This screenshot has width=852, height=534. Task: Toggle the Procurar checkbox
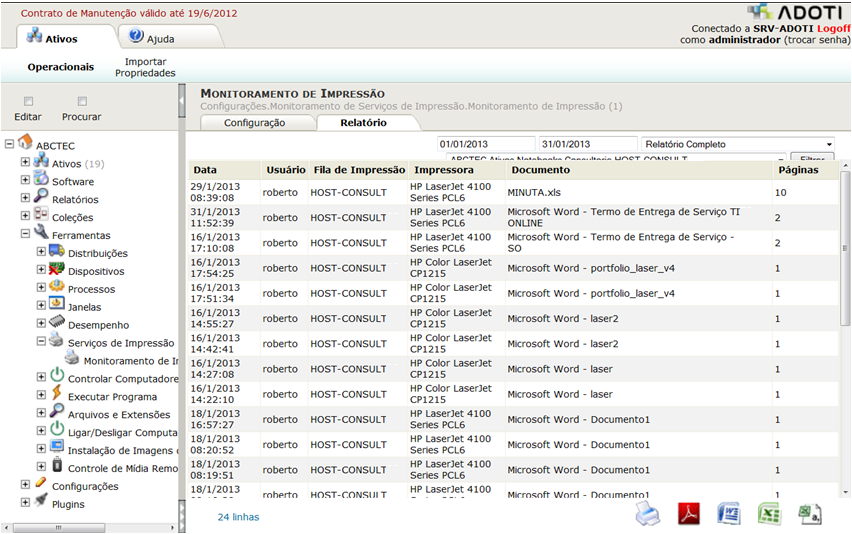(x=82, y=101)
